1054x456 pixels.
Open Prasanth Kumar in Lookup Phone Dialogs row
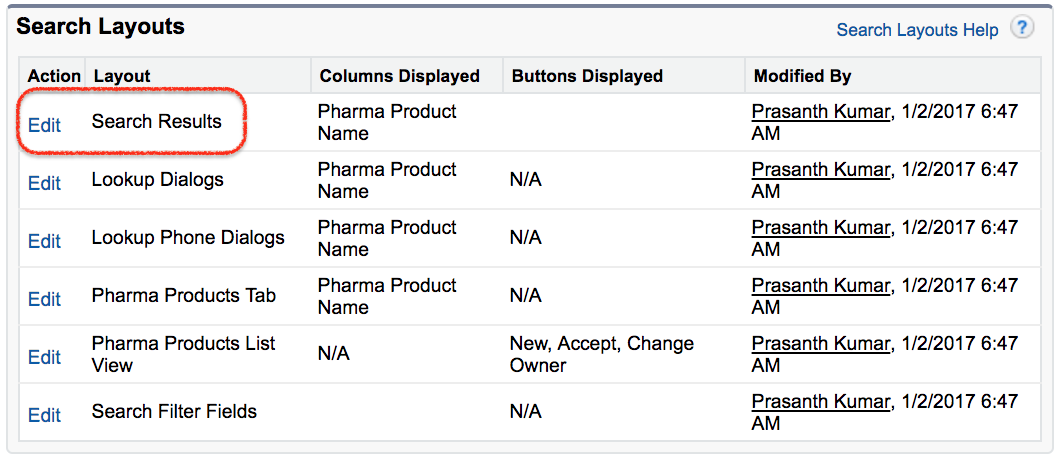tap(821, 227)
